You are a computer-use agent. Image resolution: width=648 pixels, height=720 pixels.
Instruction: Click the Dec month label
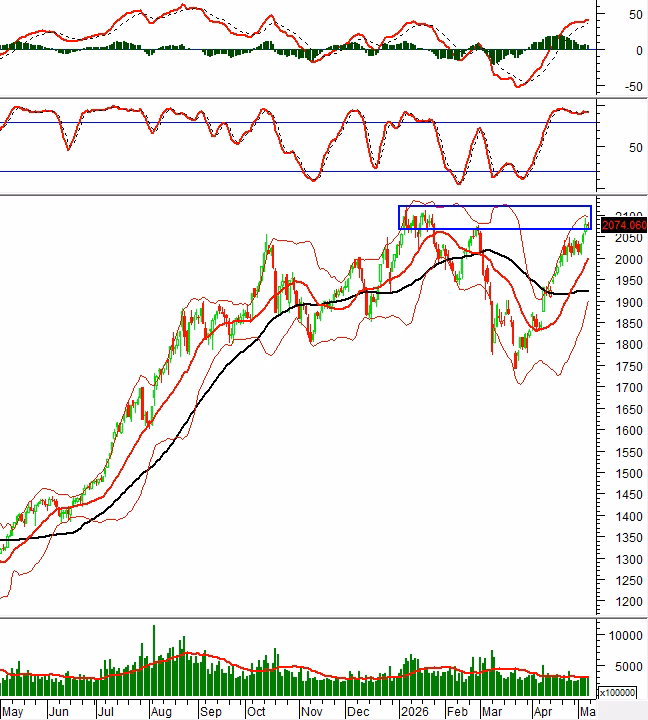click(358, 712)
